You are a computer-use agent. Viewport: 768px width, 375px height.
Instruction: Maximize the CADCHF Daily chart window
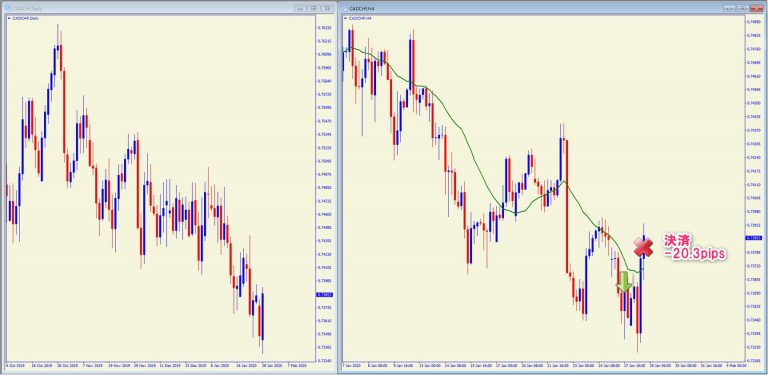tap(313, 8)
